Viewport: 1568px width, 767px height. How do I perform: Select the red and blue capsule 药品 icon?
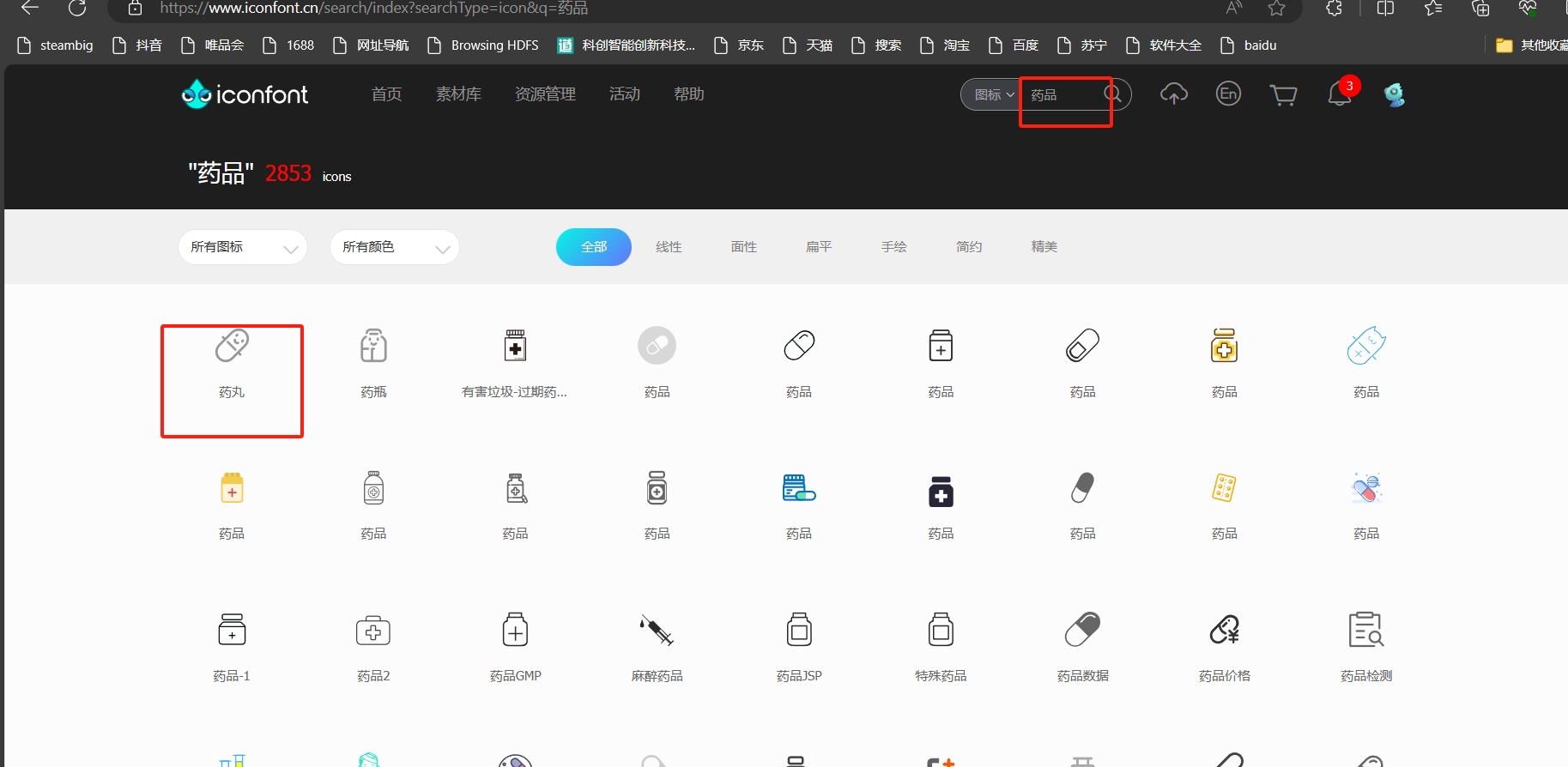[1366, 488]
